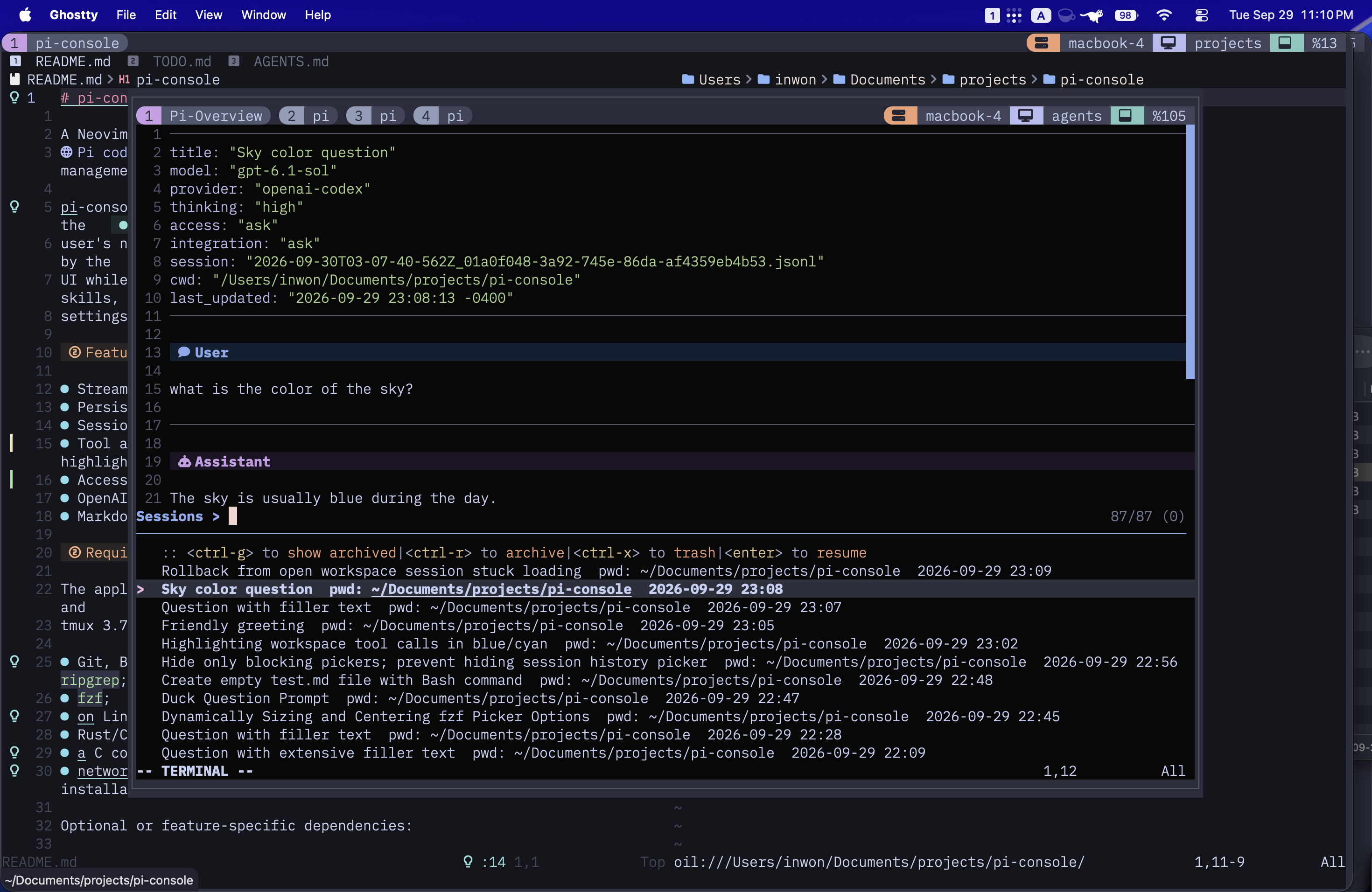Switch to tmux window 2 pi

click(308, 116)
